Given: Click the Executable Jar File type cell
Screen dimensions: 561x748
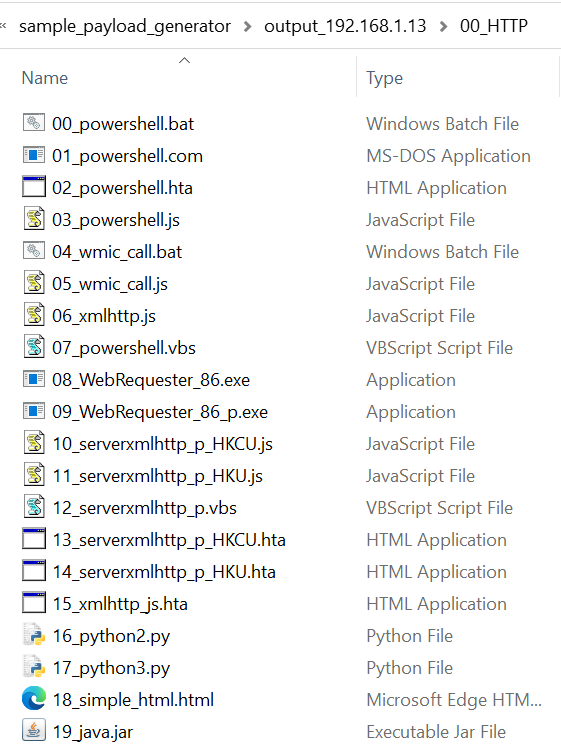Looking at the screenshot, I should point(436,732).
